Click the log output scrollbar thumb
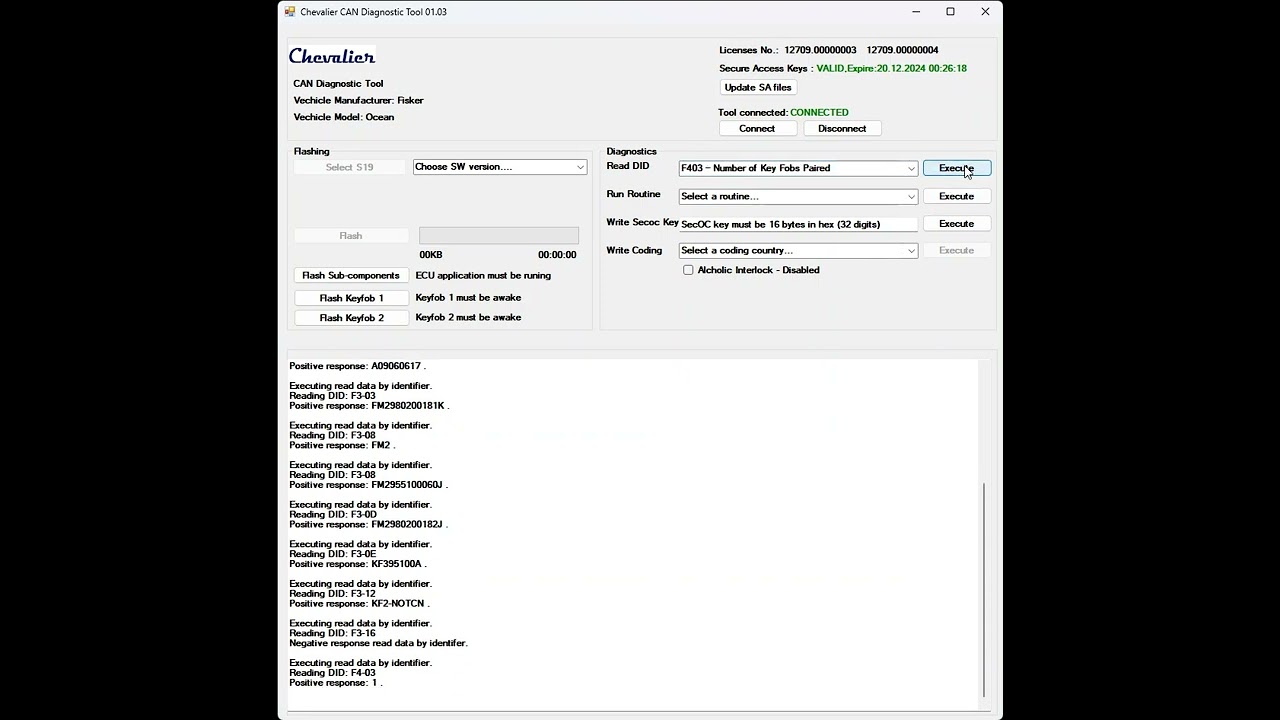 pyautogui.click(x=984, y=590)
